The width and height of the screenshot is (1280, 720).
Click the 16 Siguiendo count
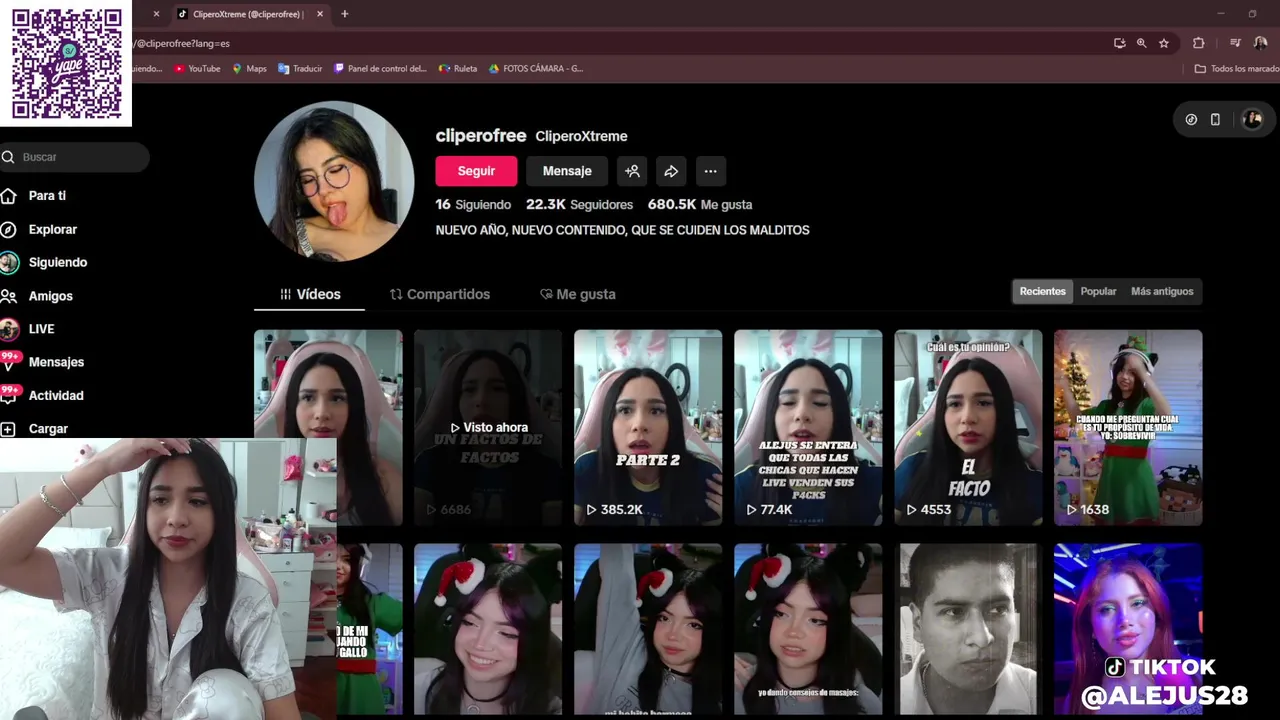pos(473,204)
